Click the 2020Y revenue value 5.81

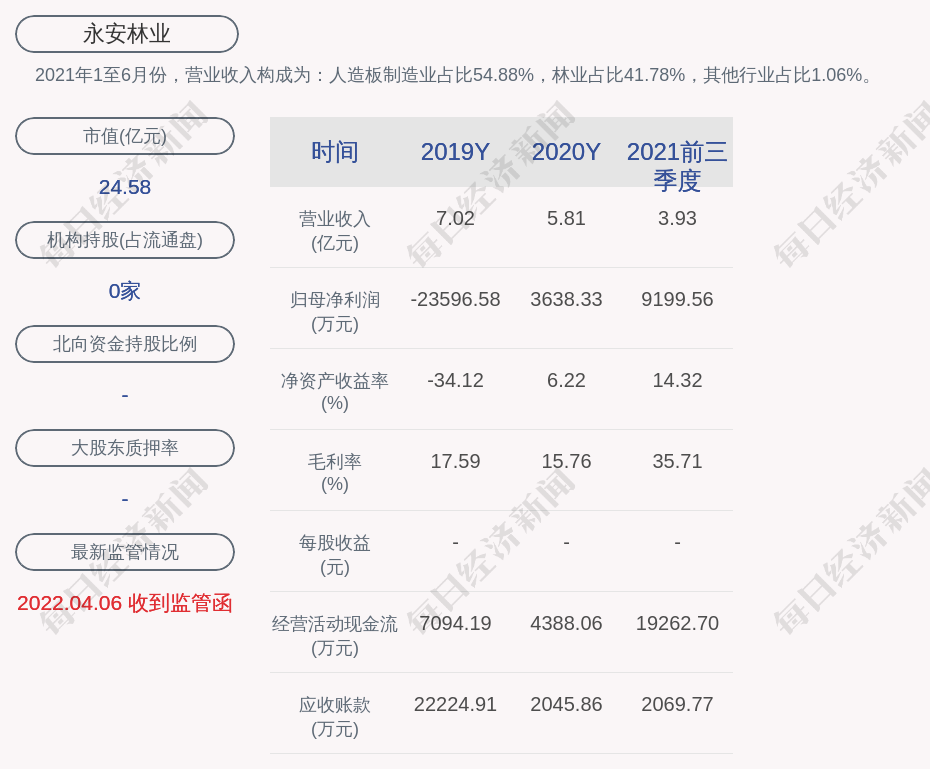point(566,218)
